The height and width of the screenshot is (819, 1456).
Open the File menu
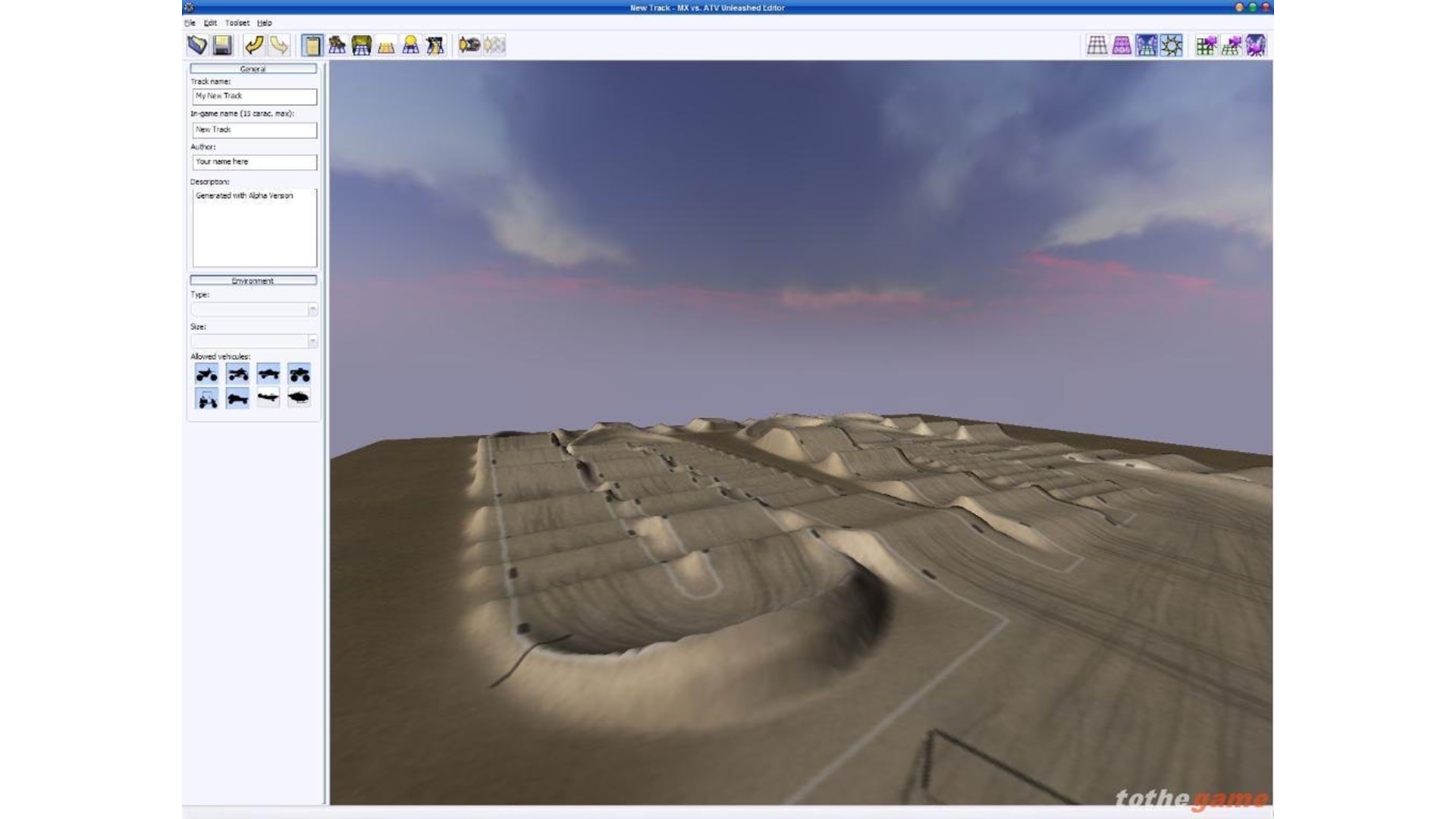click(x=190, y=23)
